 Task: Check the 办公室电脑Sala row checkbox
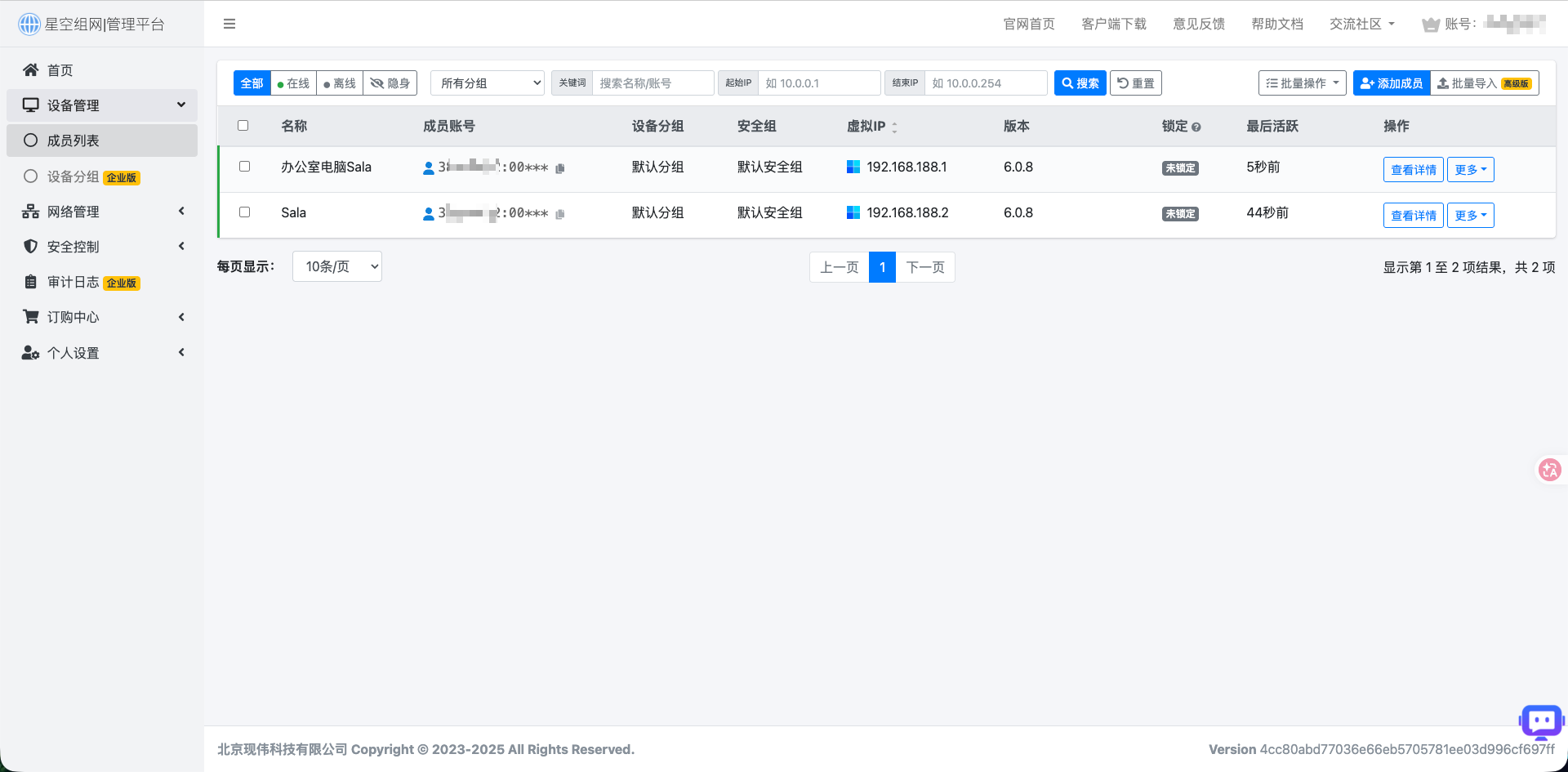pos(244,167)
